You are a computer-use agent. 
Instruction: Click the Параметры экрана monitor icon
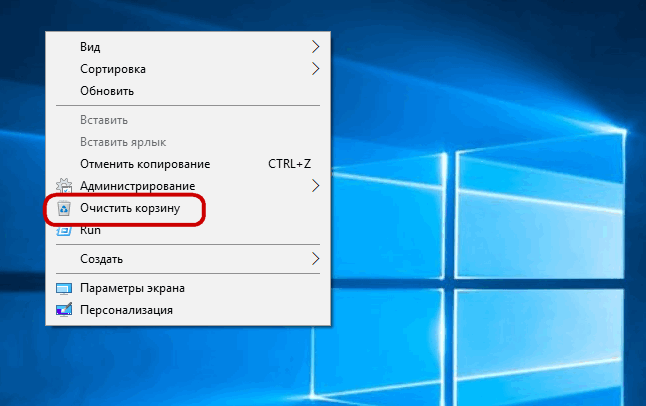[x=64, y=289]
